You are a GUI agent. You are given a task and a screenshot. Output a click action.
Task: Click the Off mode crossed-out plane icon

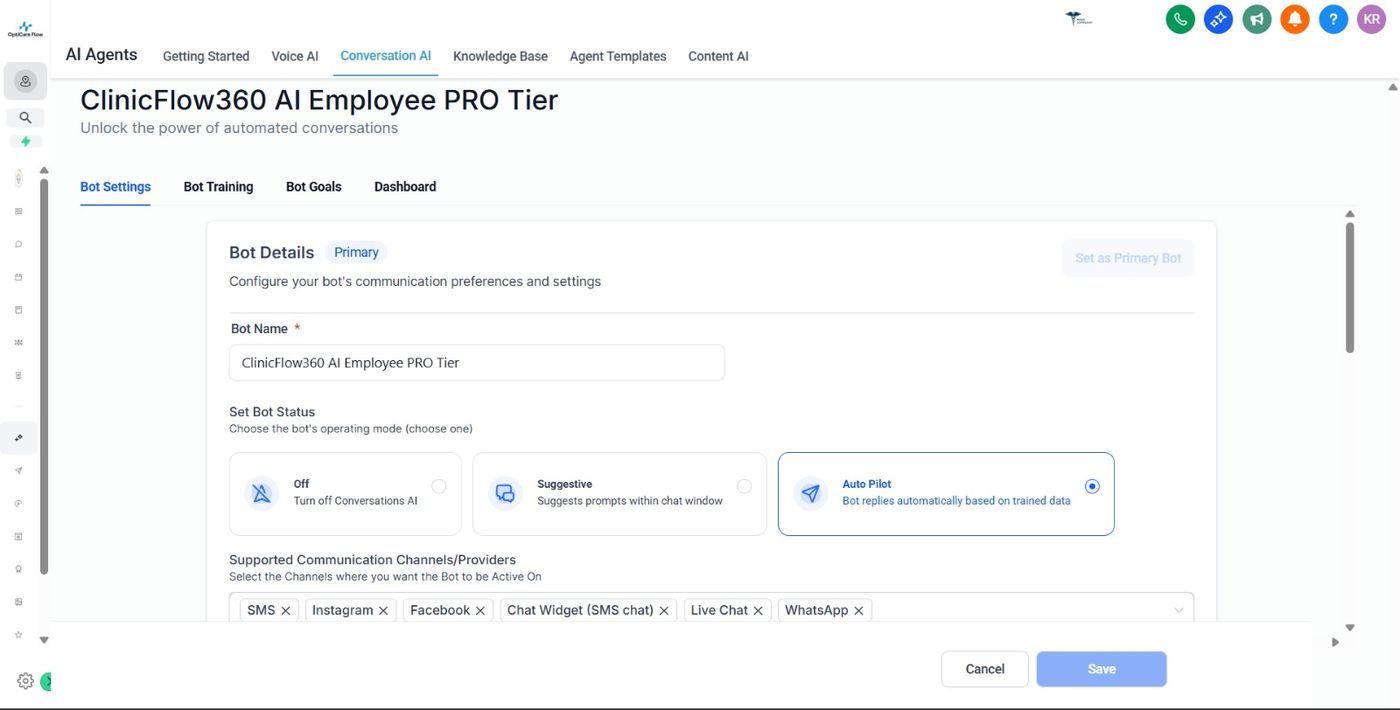[x=262, y=493]
